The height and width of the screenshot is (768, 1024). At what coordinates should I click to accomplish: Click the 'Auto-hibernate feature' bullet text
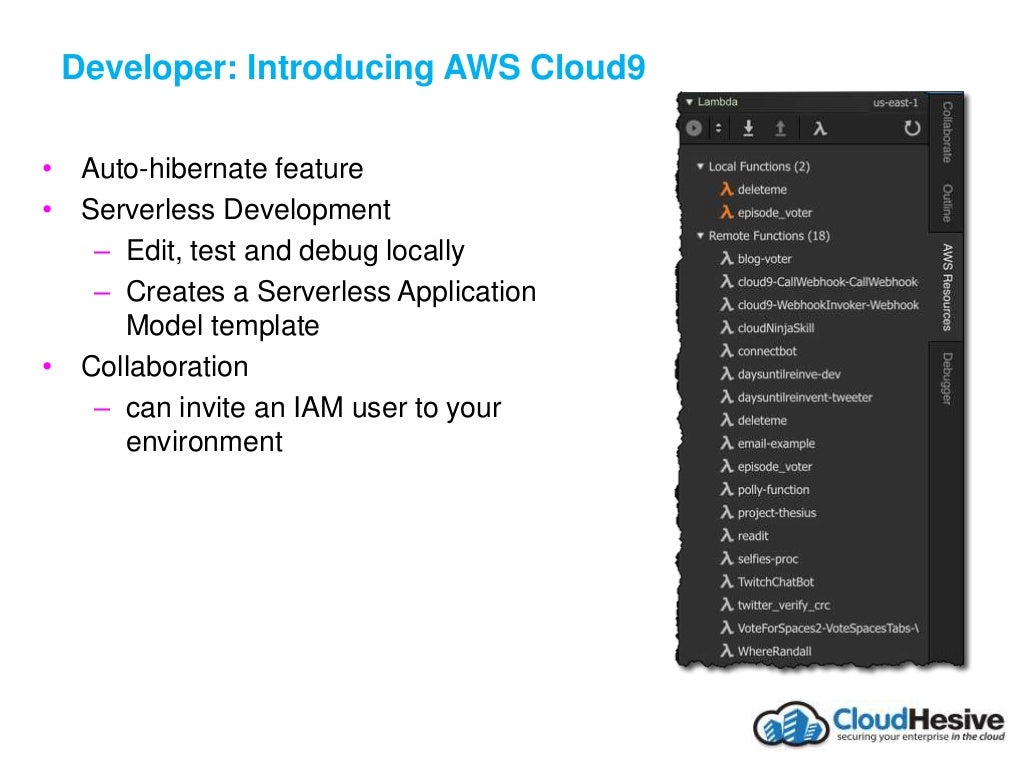[222, 168]
